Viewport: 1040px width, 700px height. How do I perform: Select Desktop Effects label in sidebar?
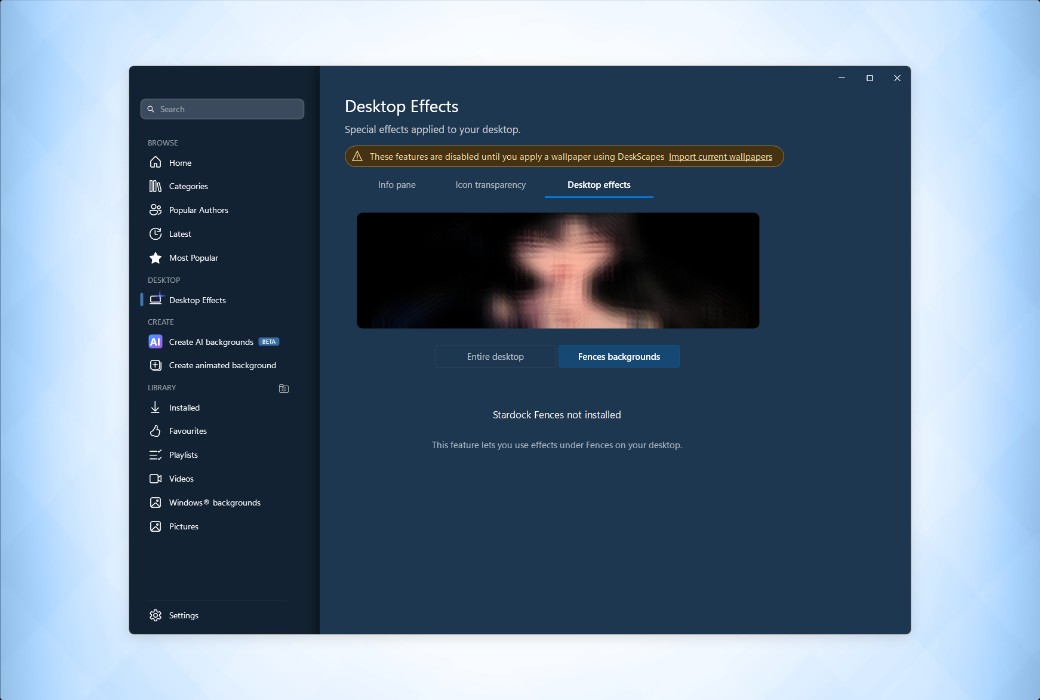pos(197,301)
